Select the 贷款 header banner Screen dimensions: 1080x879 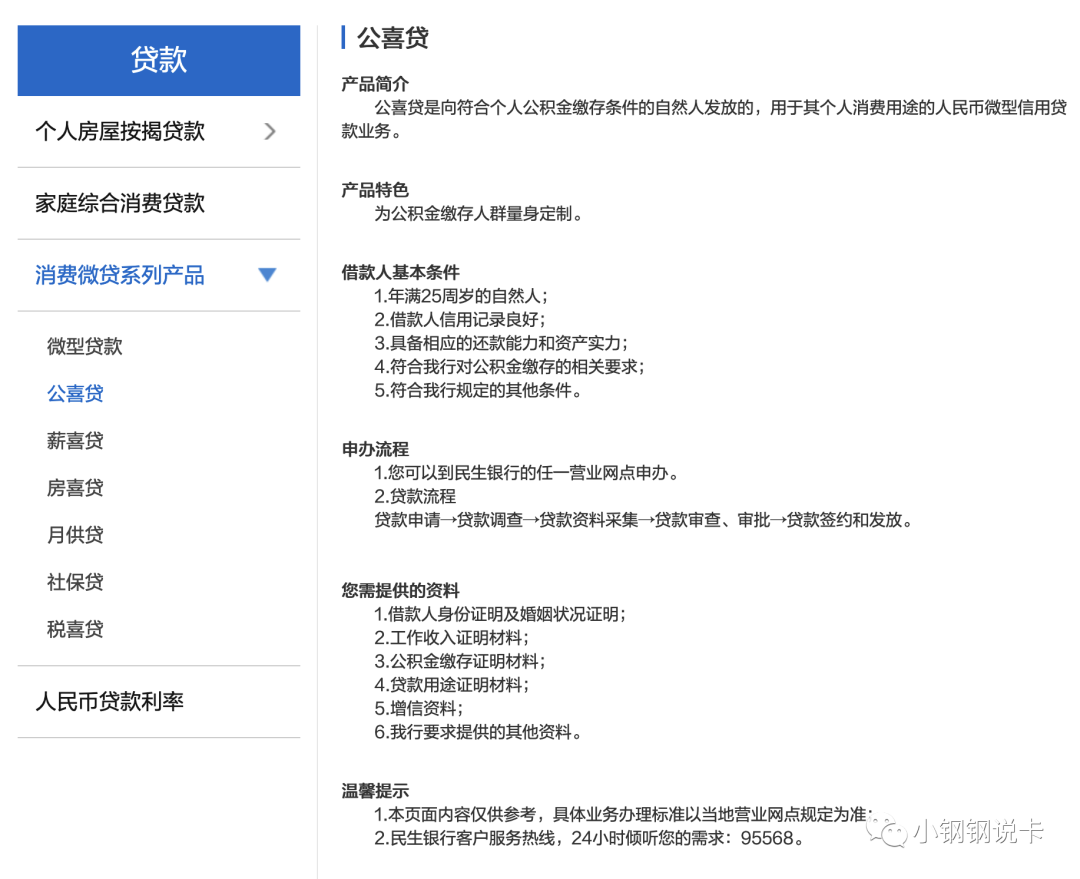[158, 60]
